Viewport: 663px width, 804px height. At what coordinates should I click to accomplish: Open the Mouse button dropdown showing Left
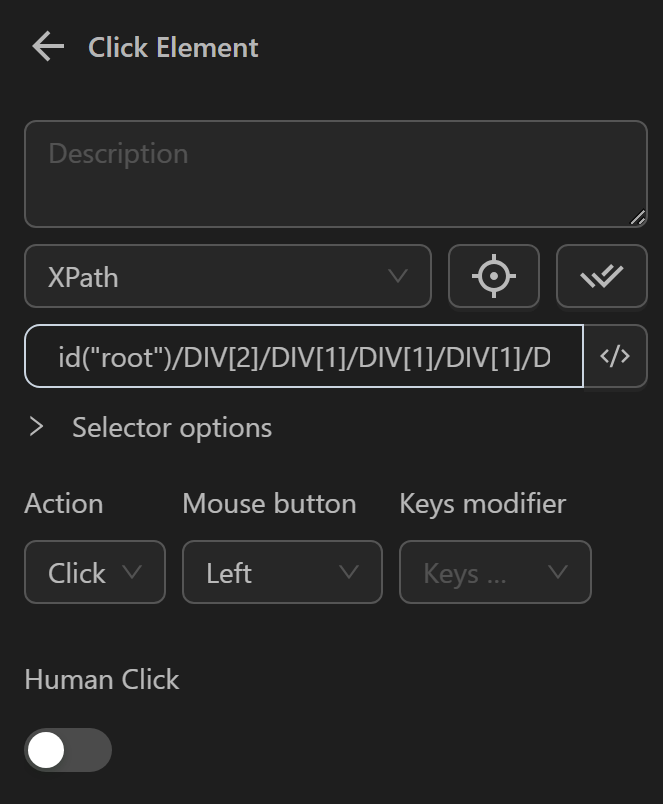click(x=282, y=572)
